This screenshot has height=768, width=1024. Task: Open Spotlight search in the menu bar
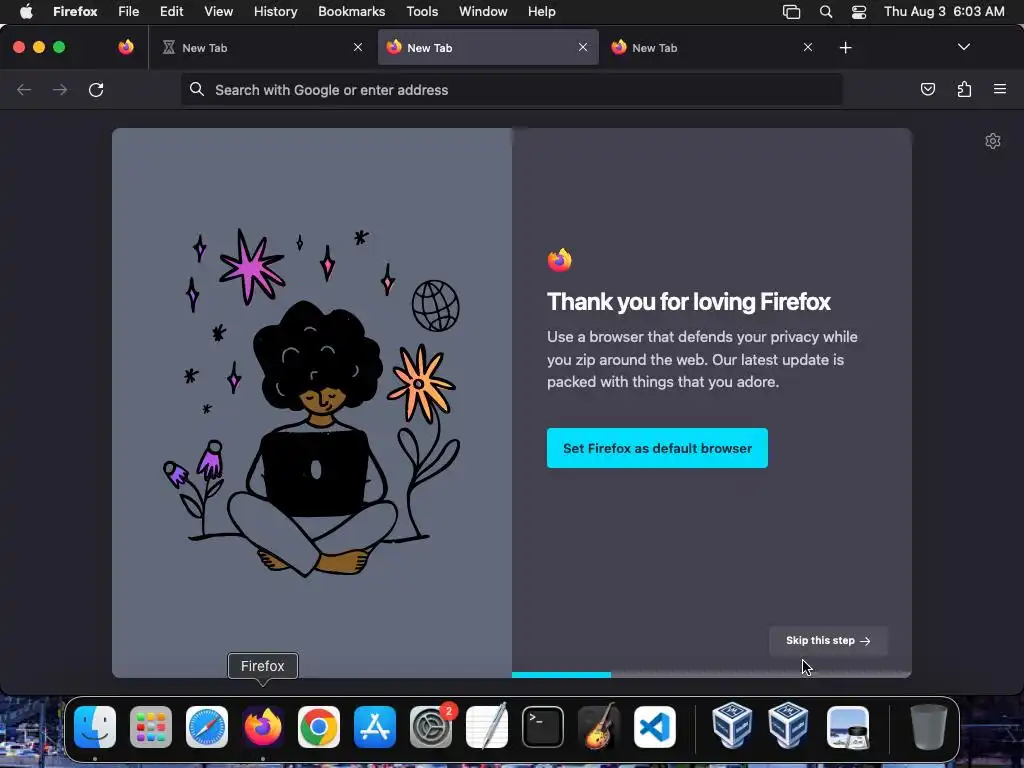[825, 12]
